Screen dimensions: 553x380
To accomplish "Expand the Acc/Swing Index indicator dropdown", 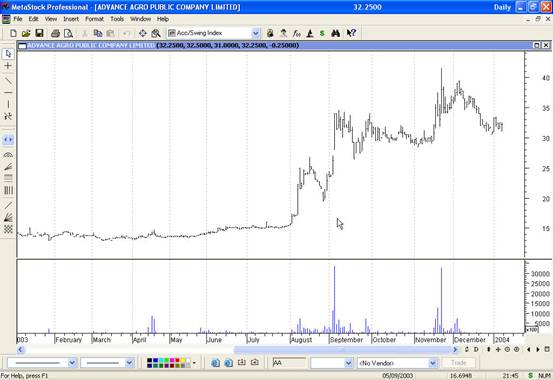I will [x=255, y=33].
